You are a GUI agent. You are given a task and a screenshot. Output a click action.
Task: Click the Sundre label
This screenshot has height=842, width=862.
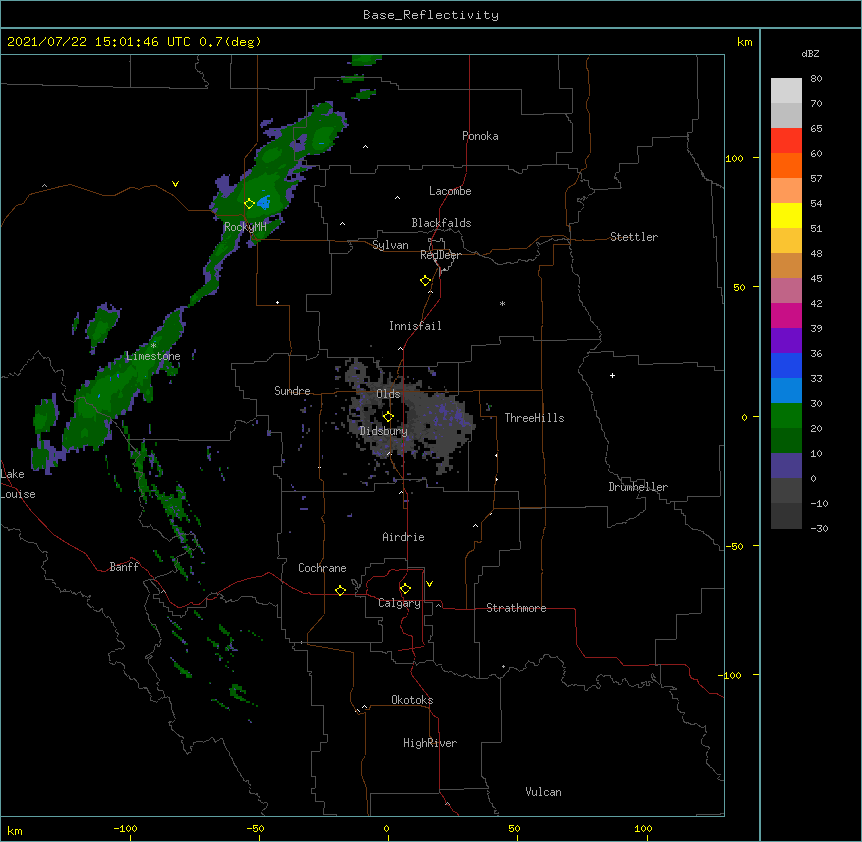(292, 391)
